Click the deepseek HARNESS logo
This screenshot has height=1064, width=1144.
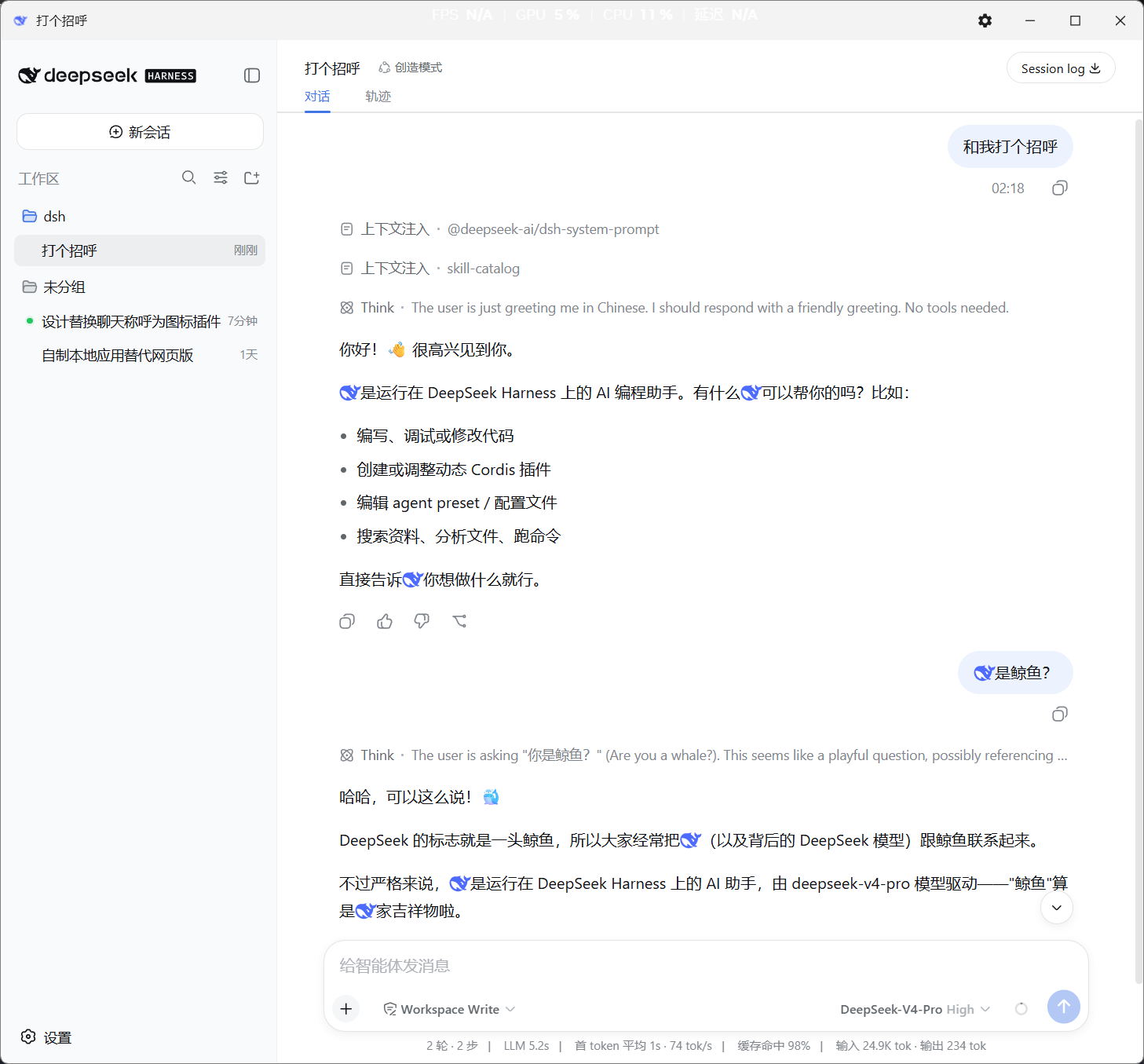click(108, 75)
